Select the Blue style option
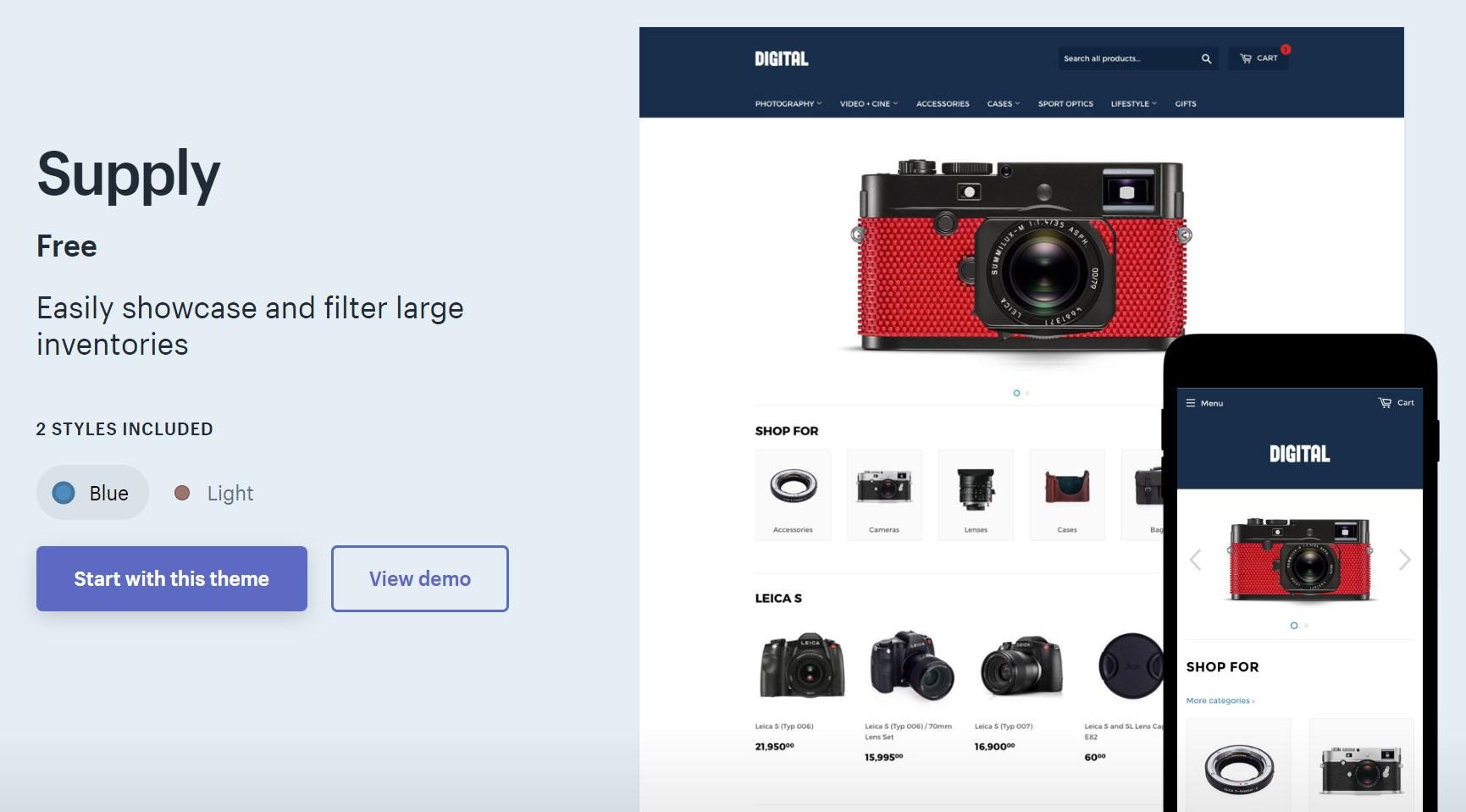 (x=92, y=493)
